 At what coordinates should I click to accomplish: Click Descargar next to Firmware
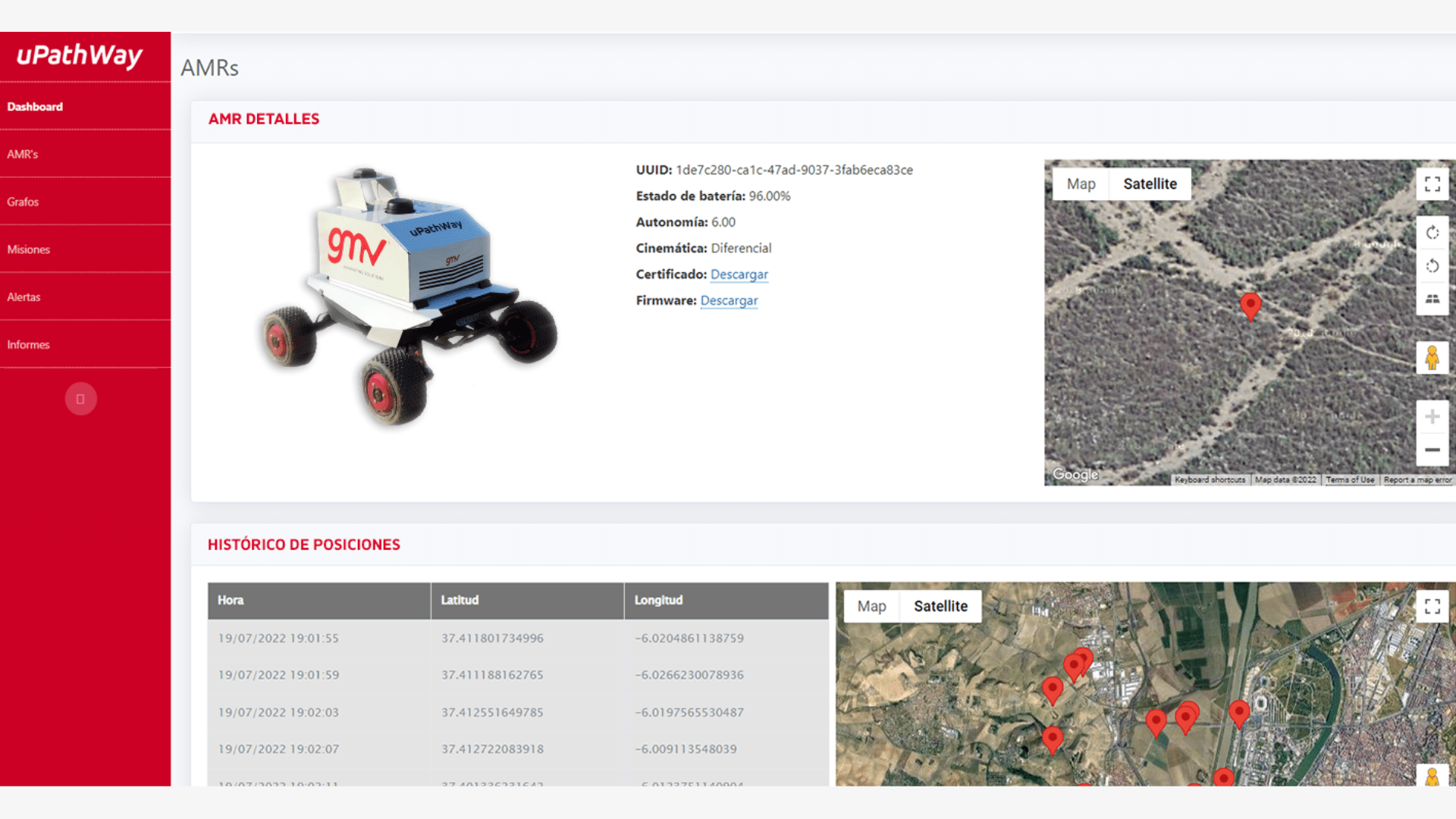[729, 300]
